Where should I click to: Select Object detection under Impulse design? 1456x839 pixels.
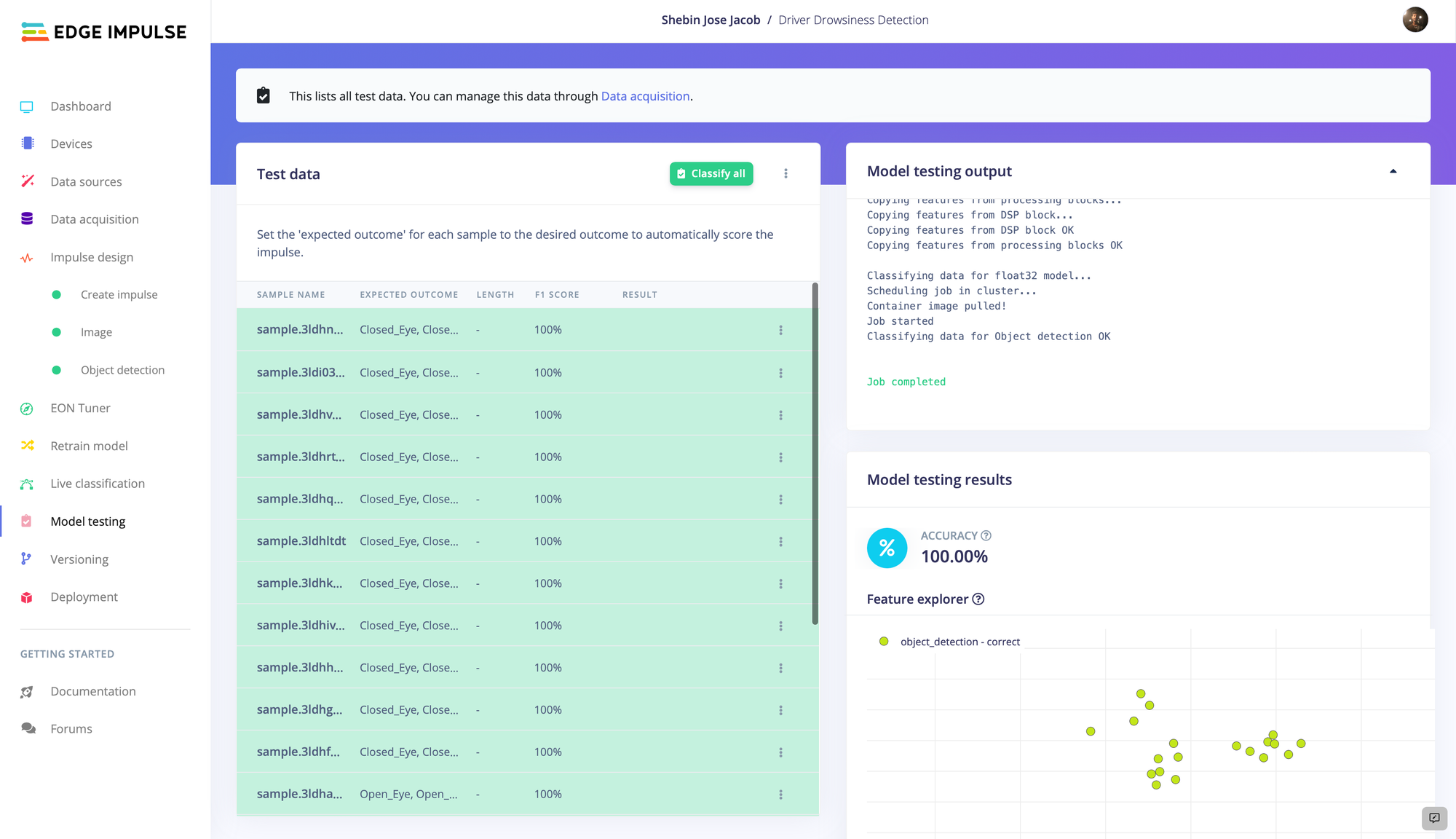click(x=122, y=370)
